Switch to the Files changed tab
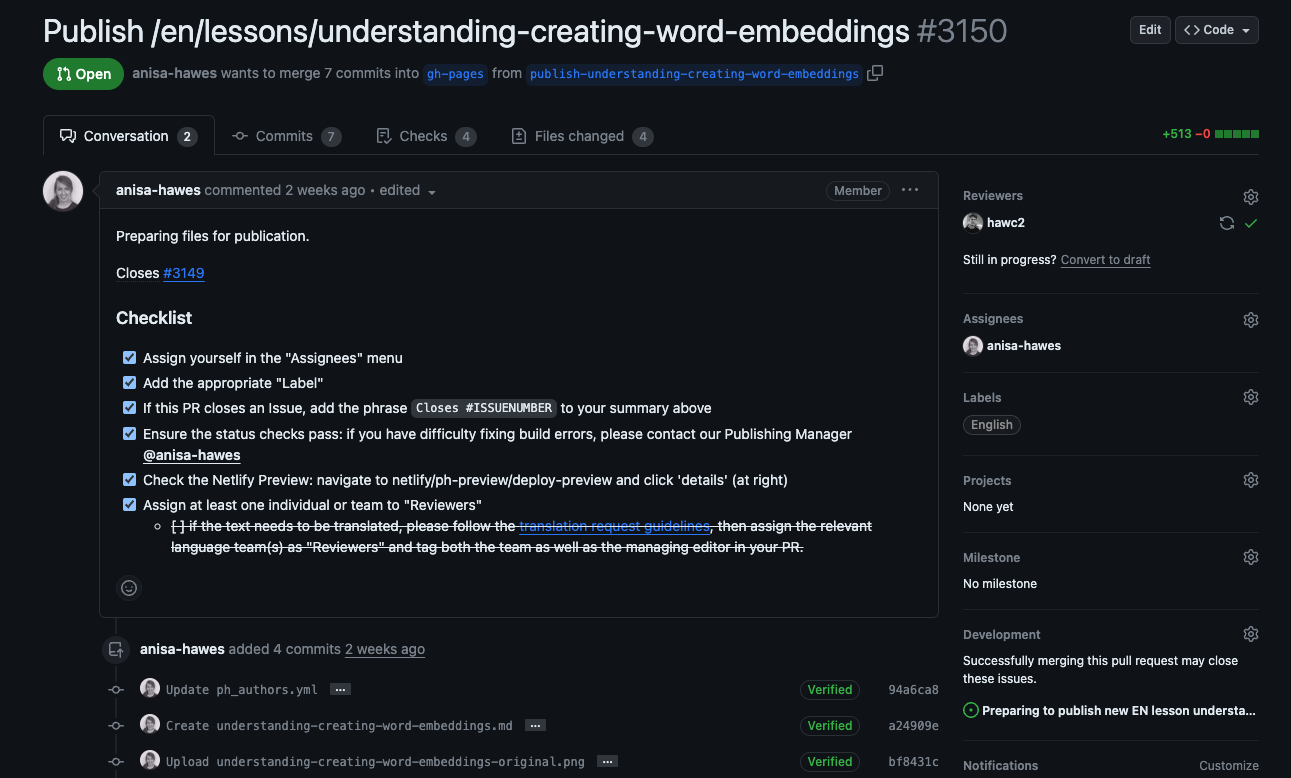Screen dimensions: 1291x778 pyautogui.click(x=580, y=136)
